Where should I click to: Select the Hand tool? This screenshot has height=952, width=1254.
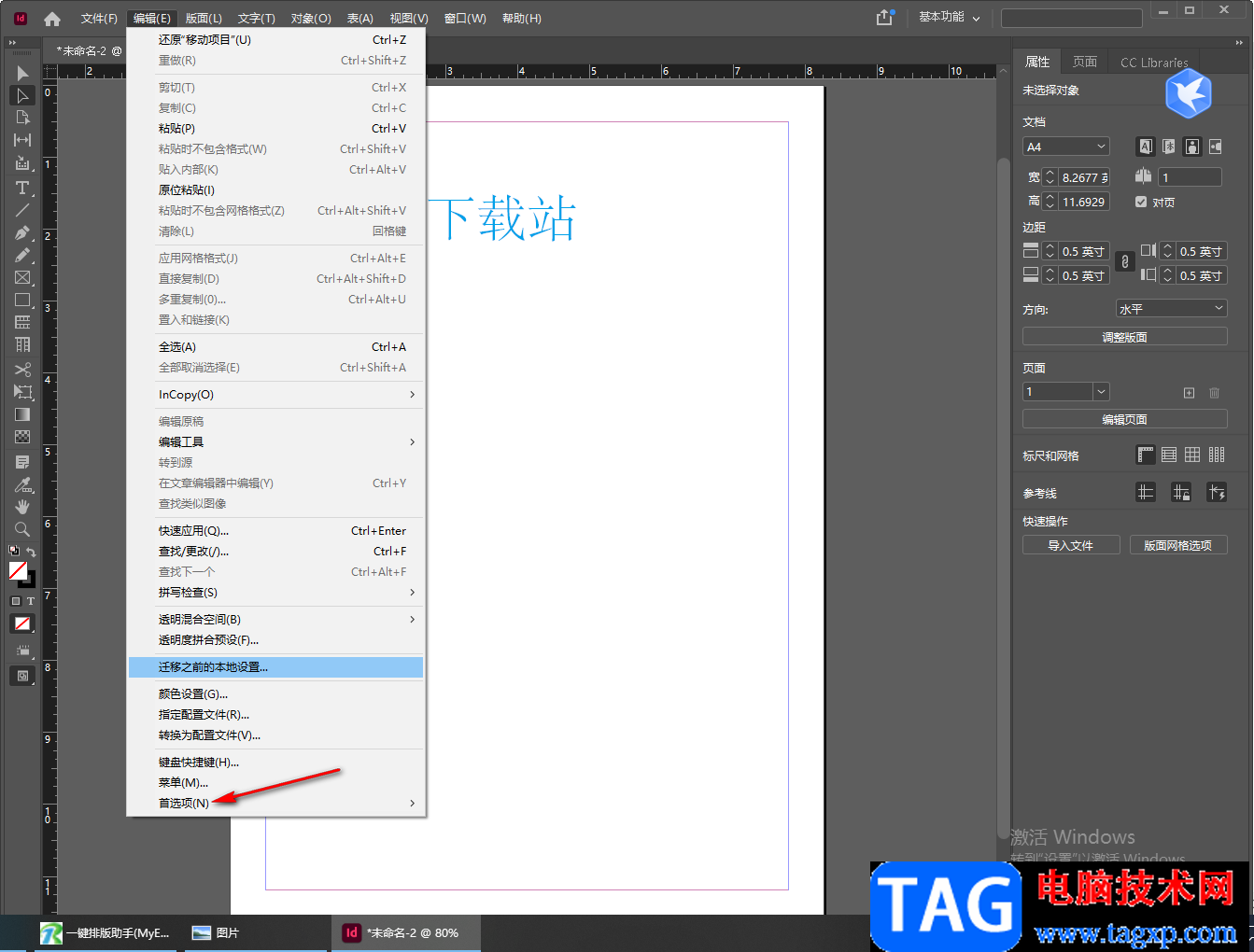(22, 507)
